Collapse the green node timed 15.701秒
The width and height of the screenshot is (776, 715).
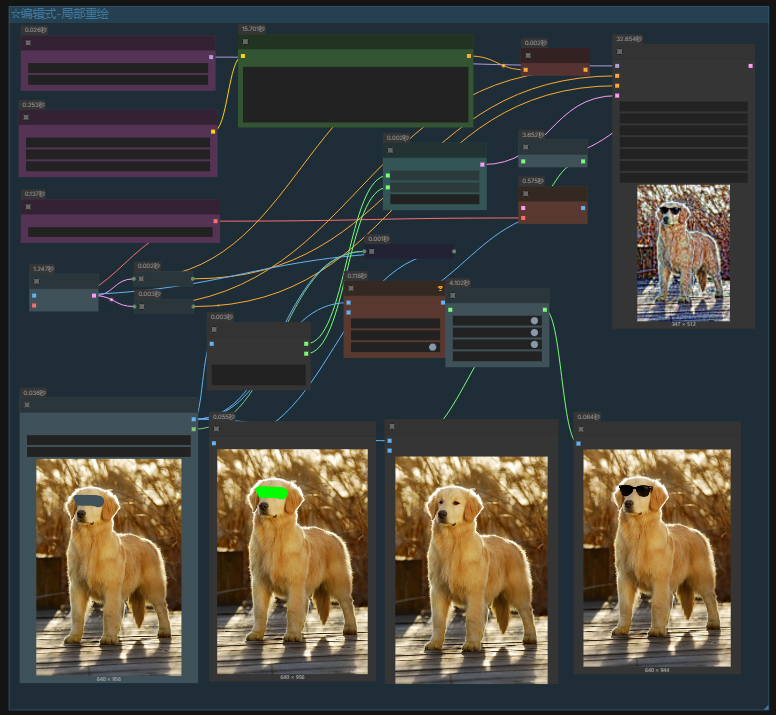[x=245, y=42]
